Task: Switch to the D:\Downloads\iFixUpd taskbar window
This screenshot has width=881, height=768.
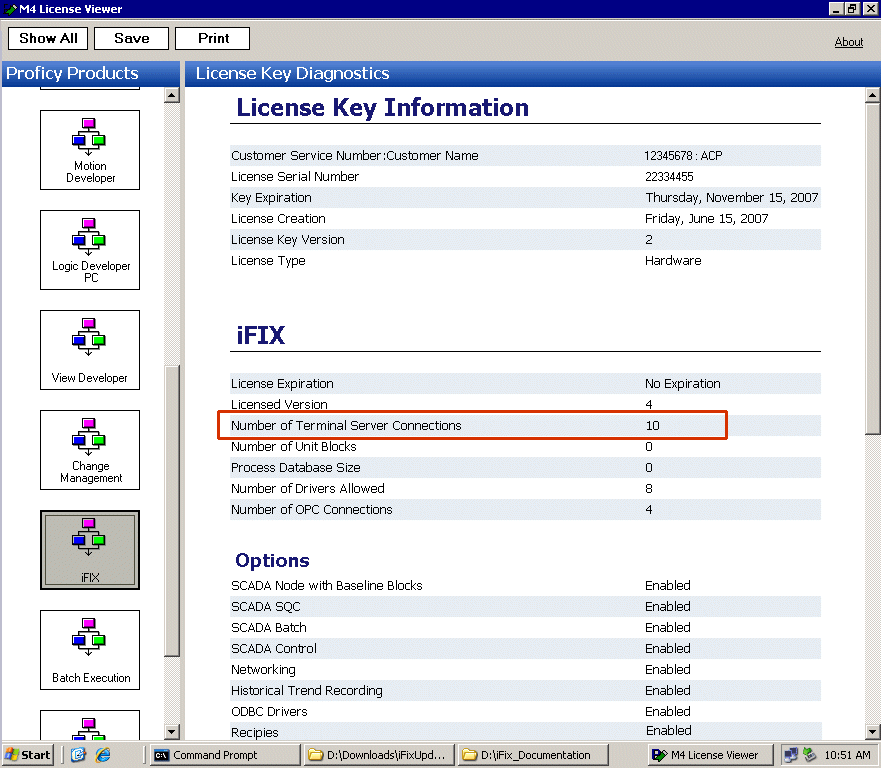Action: (x=380, y=755)
